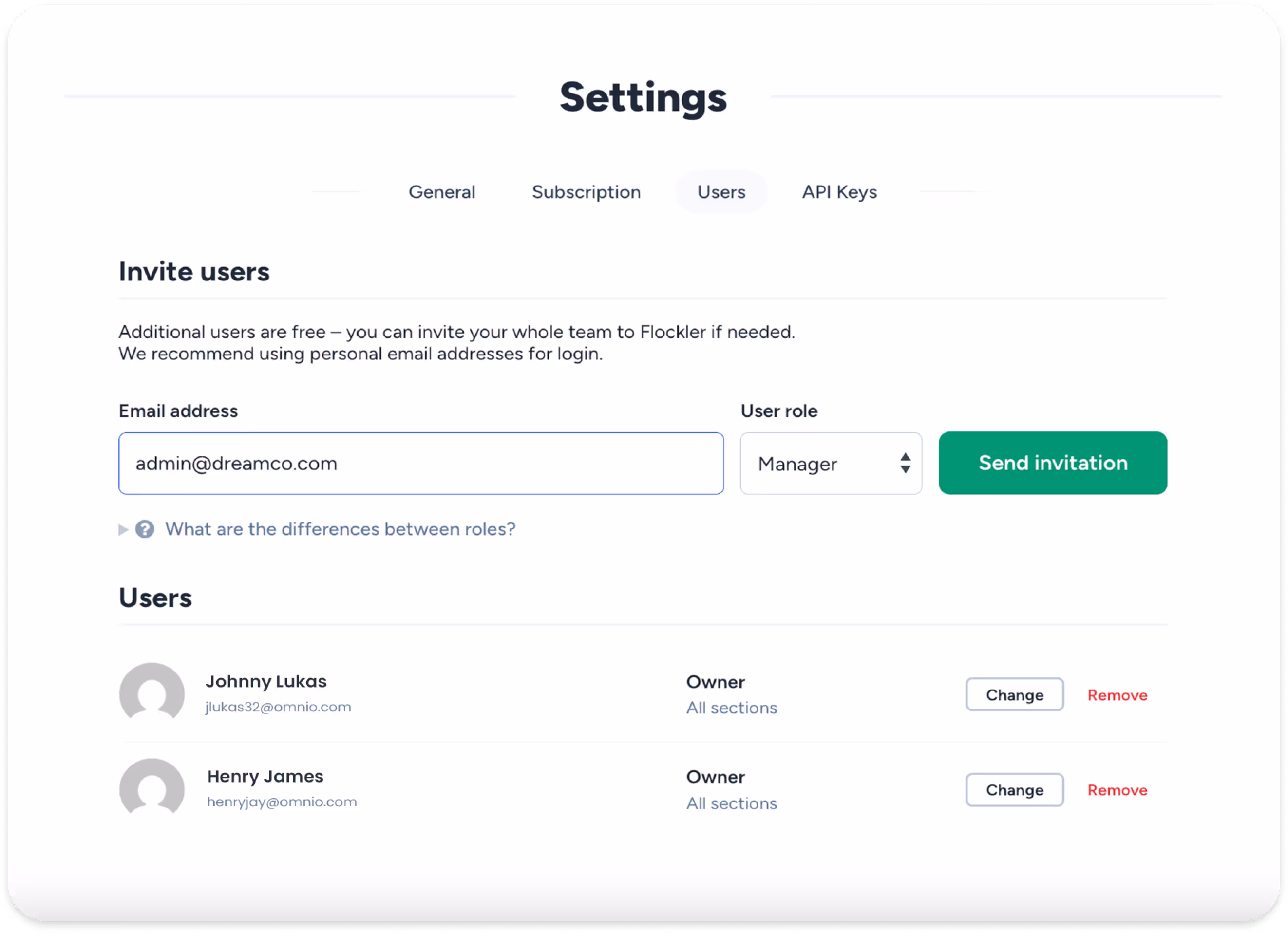Click the henryjay@omnio.com email

tap(282, 802)
